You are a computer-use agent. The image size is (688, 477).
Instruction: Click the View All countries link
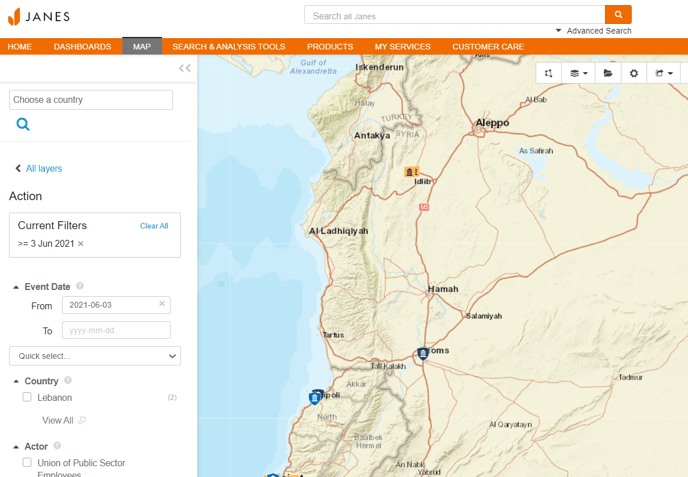pyautogui.click(x=57, y=420)
